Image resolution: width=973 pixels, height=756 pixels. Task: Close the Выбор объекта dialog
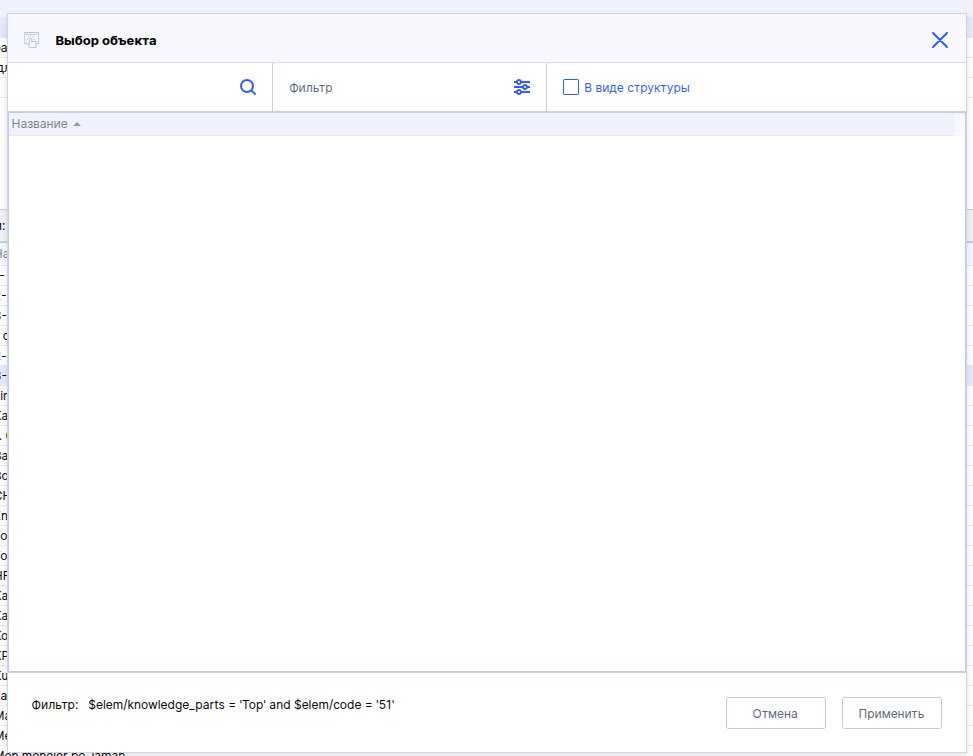coord(939,40)
